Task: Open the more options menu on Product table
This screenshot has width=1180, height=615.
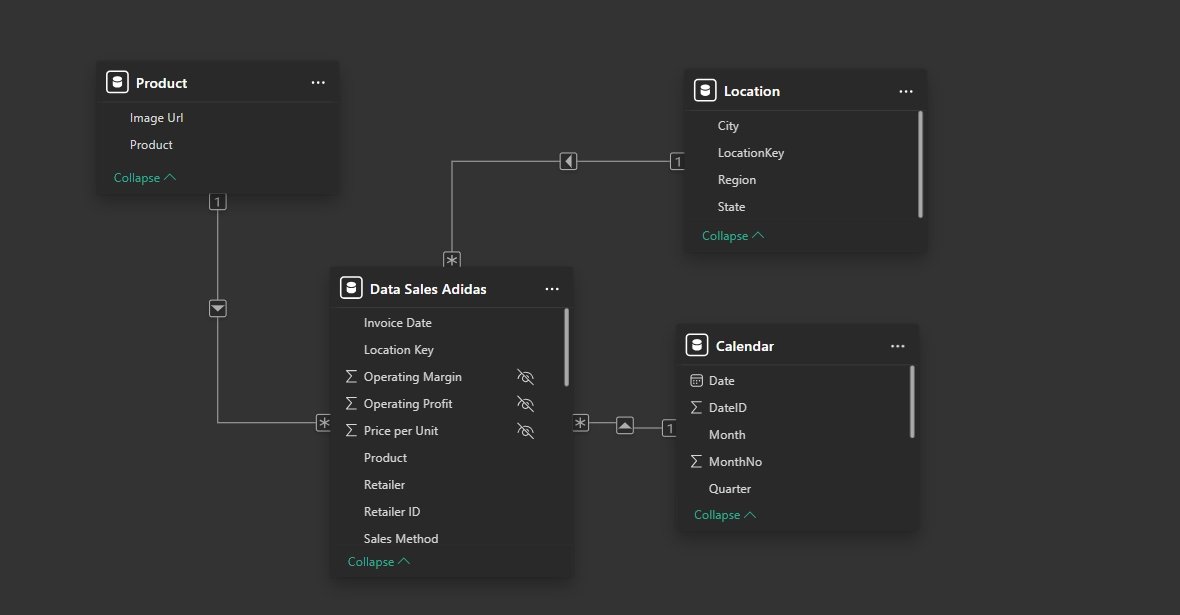Action: [x=318, y=82]
